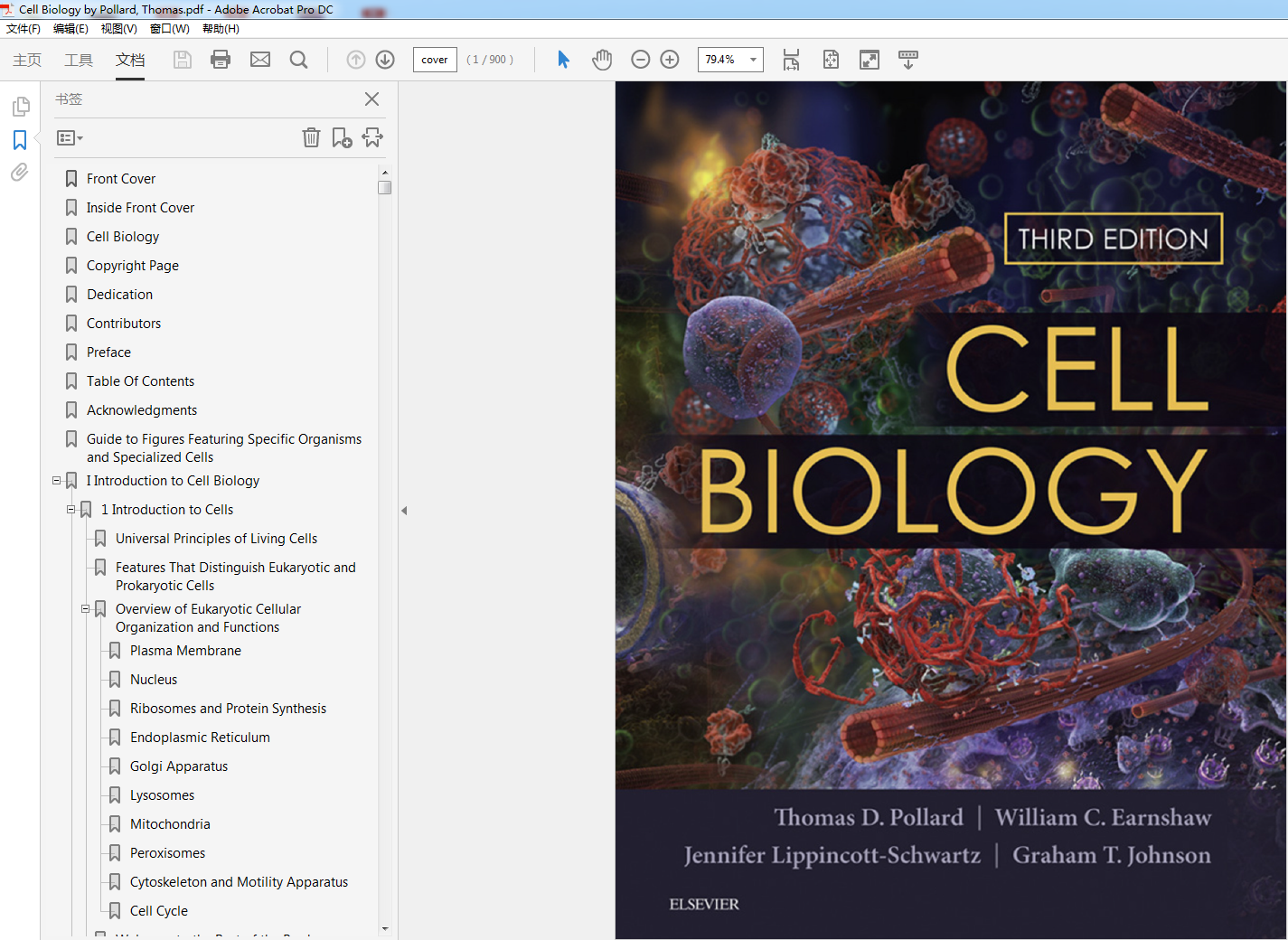1288x940 pixels.
Task: Collapse 'Overview of Eukaryotic Cellular Organization' node
Action: [x=85, y=609]
